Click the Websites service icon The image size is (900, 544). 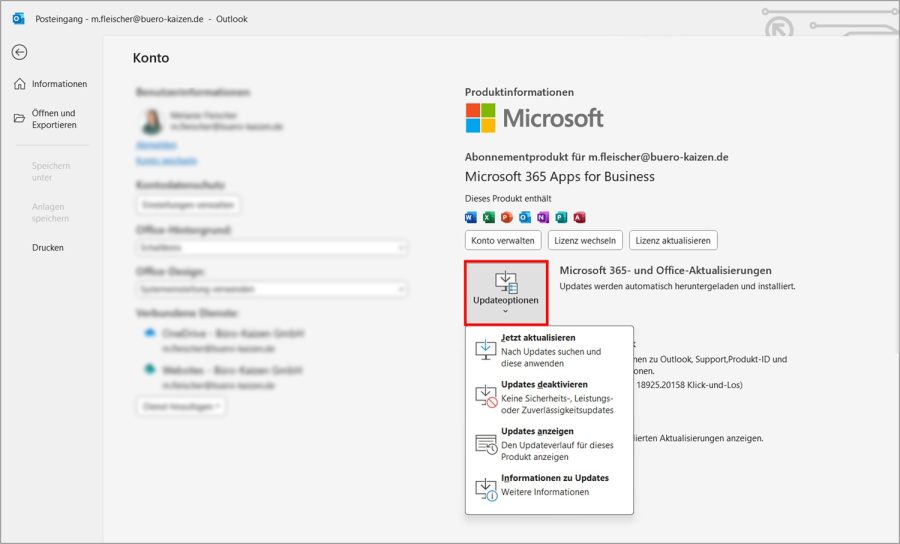pos(150,370)
